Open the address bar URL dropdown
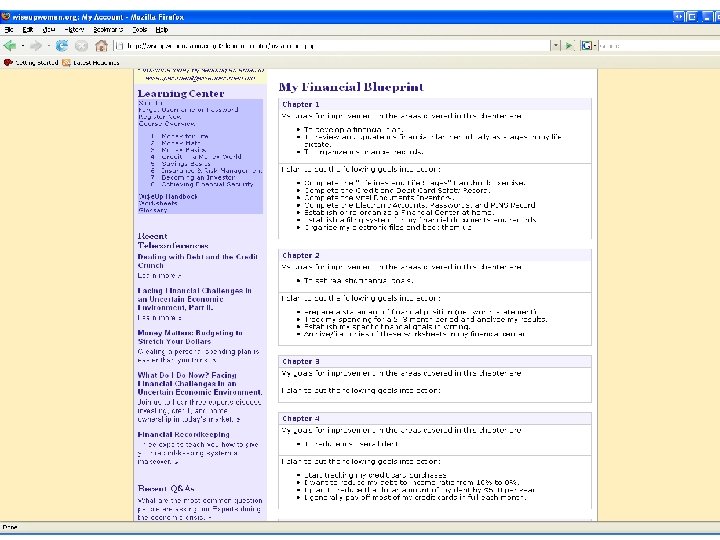Viewport: 720px width, 540px height. pos(556,45)
